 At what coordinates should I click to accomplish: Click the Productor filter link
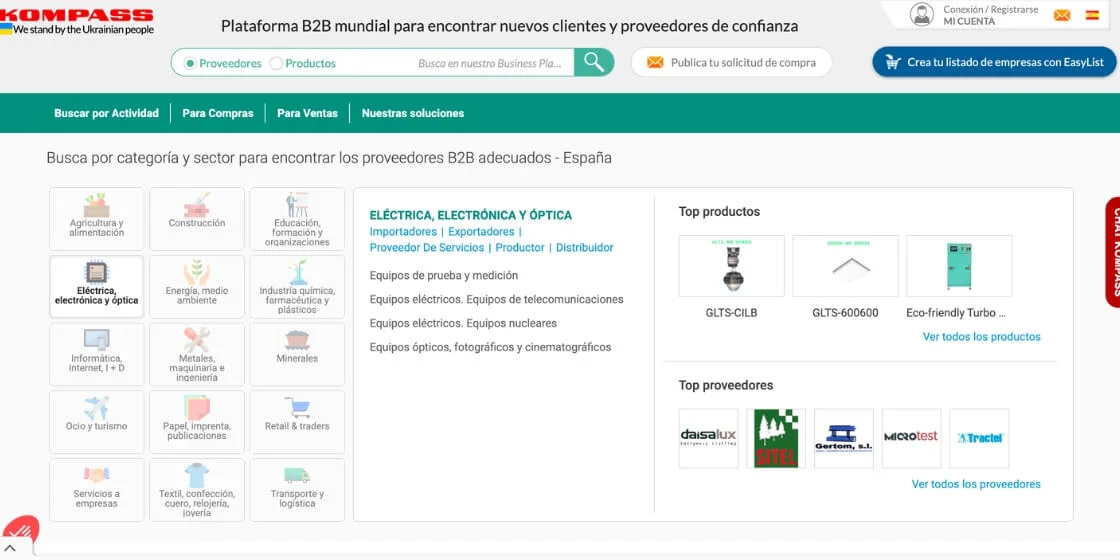520,247
